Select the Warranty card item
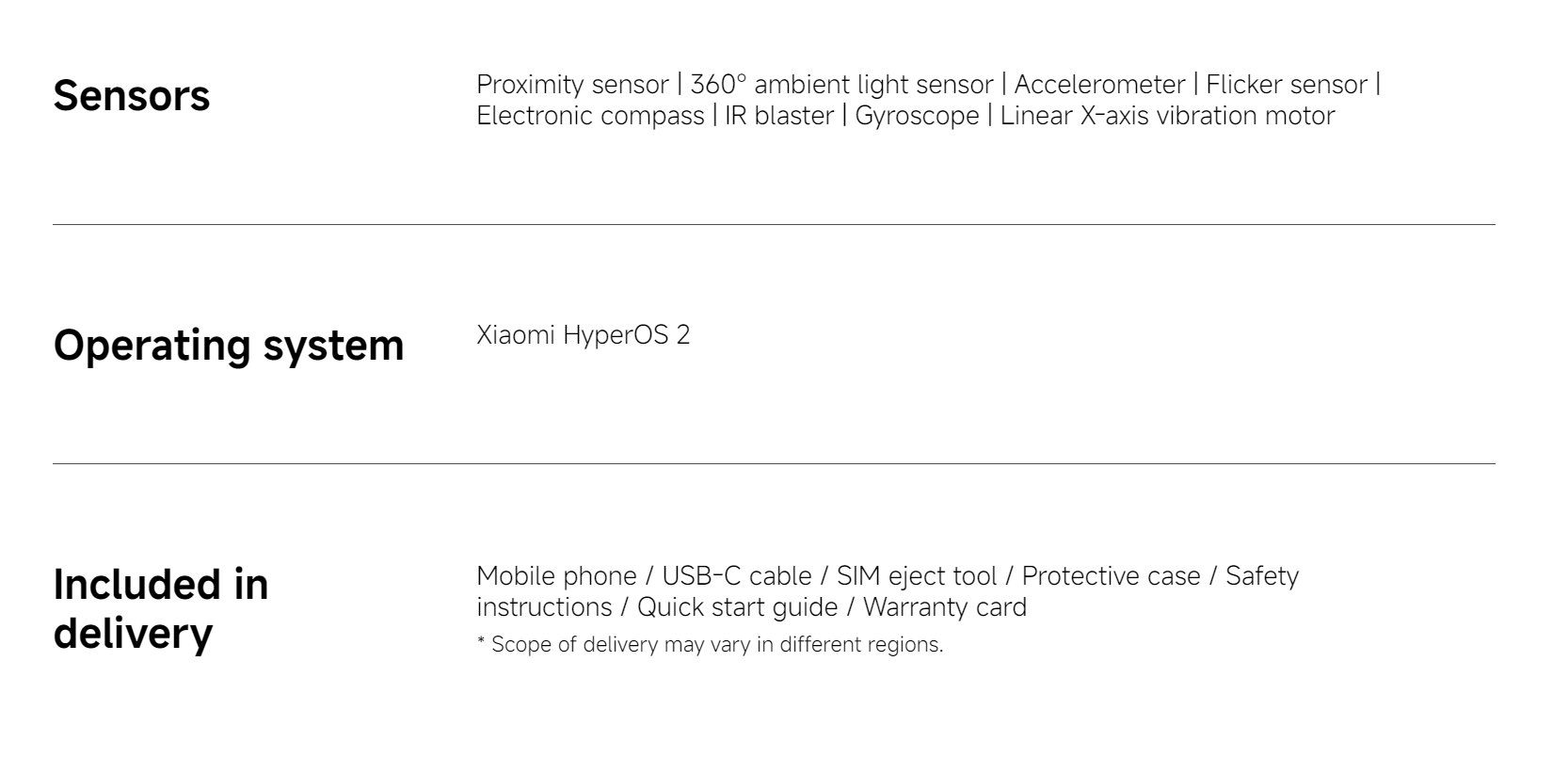1568x758 pixels. [x=945, y=607]
